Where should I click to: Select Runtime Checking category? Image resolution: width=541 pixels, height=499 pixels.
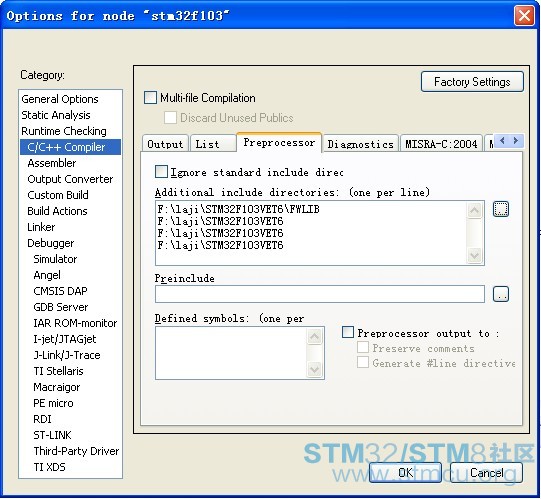click(70, 131)
